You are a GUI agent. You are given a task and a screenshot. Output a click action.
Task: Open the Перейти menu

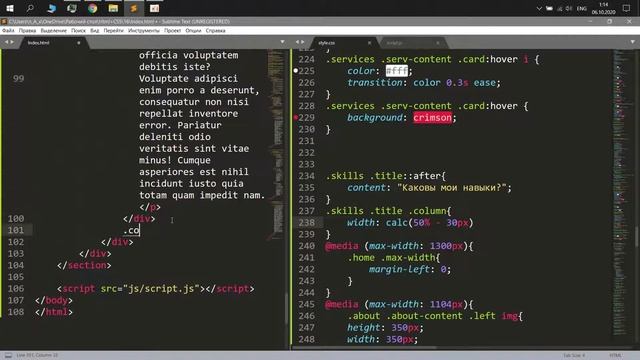point(113,31)
